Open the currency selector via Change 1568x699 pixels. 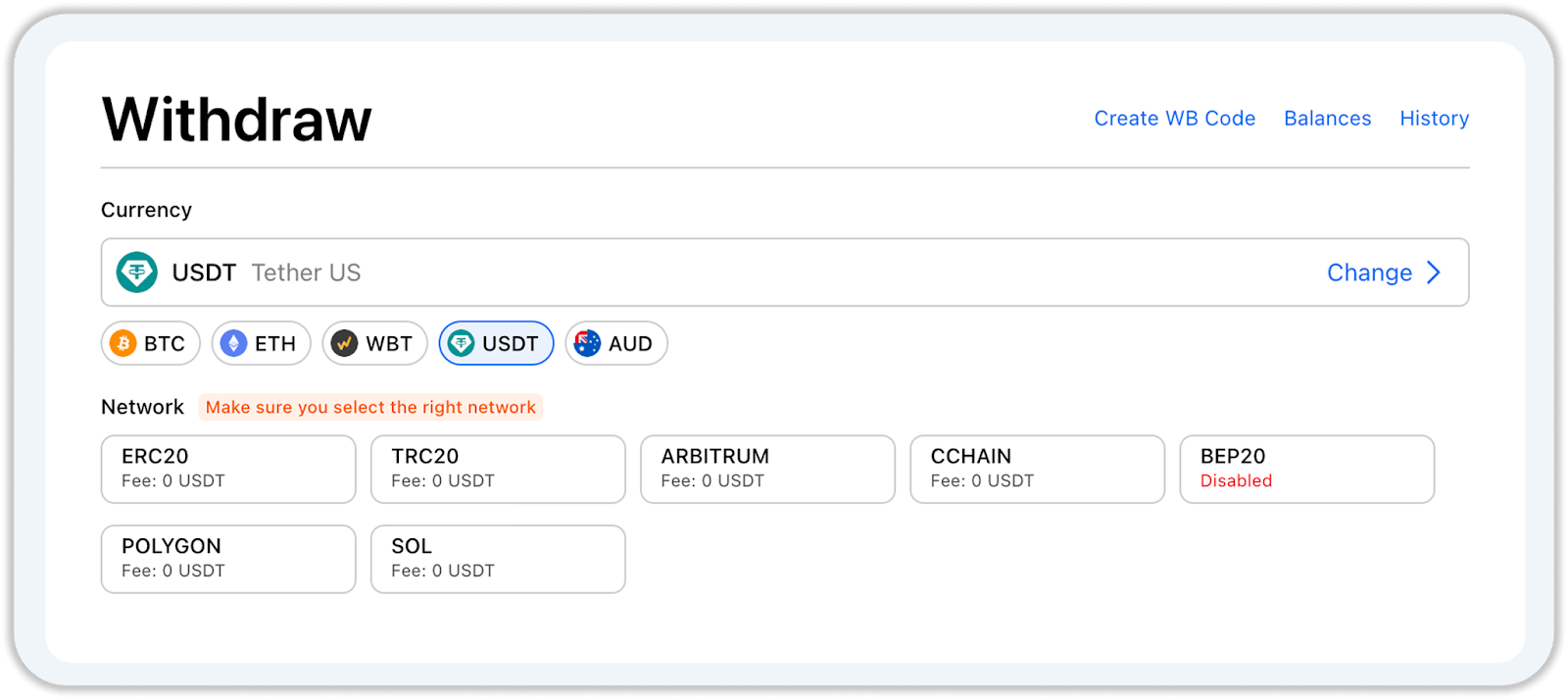coord(1369,273)
